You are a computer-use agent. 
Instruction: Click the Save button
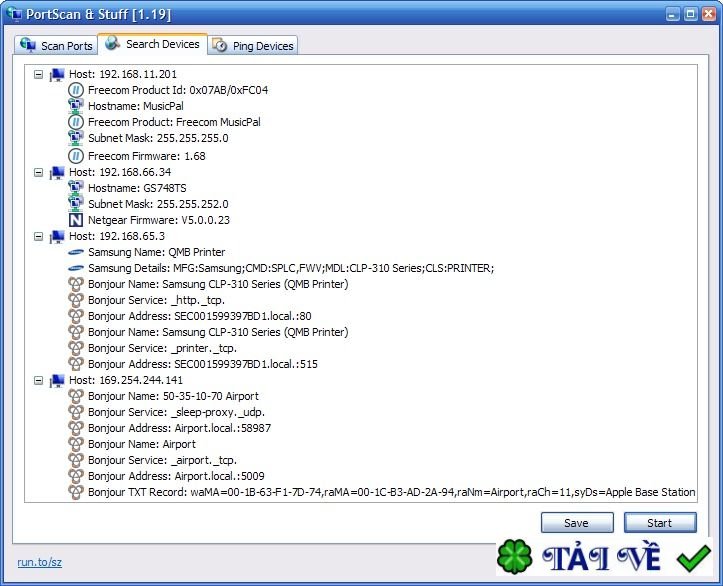577,523
